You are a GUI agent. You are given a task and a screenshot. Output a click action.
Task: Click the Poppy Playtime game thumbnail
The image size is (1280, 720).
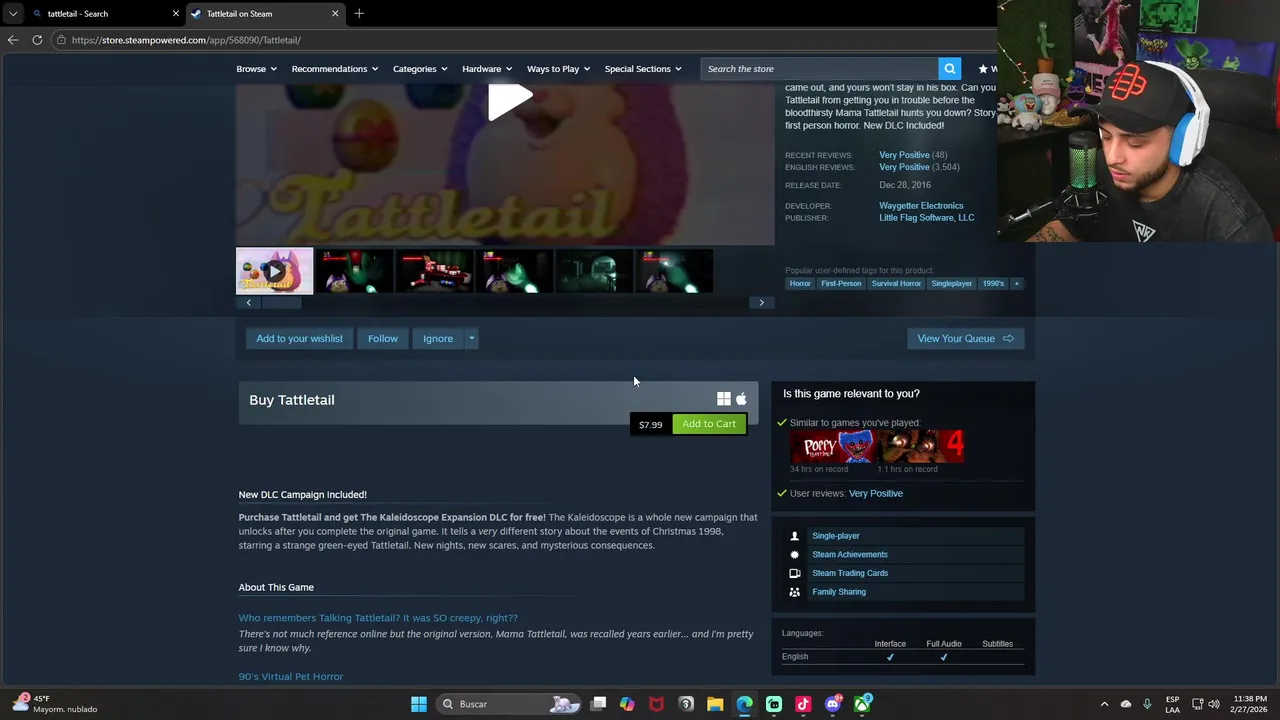point(832,446)
